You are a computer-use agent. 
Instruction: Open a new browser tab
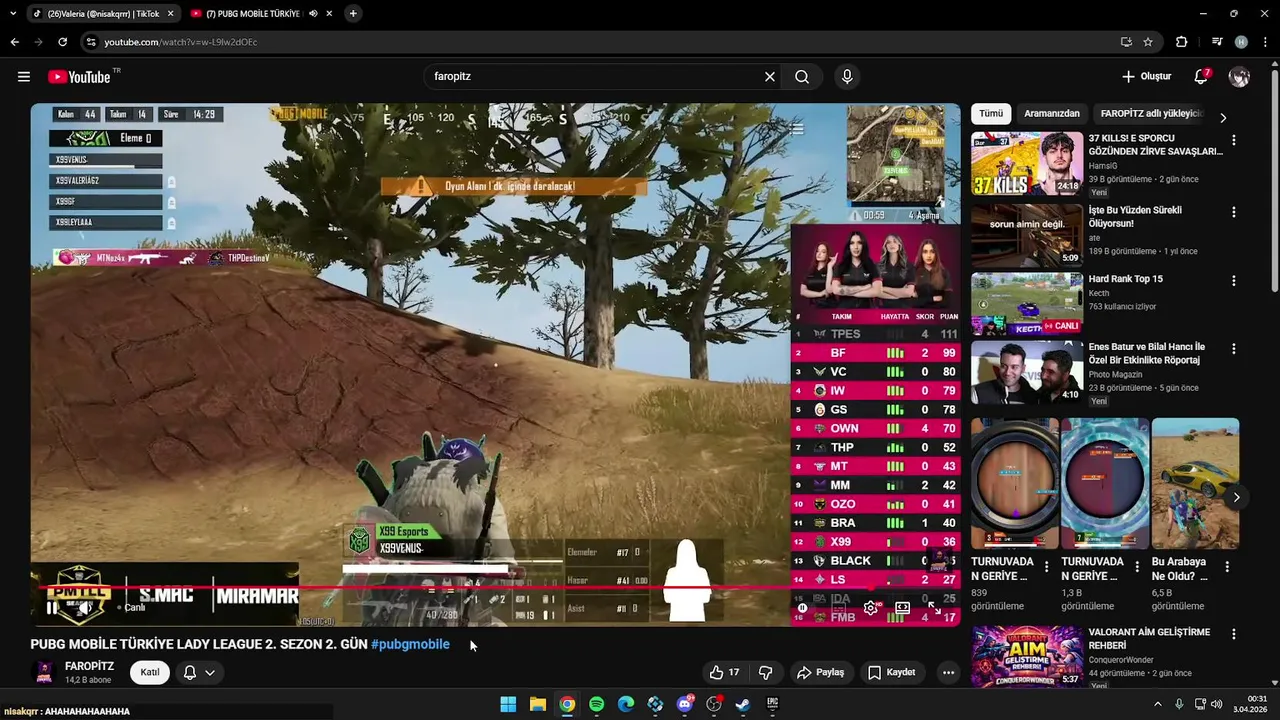pyautogui.click(x=353, y=14)
